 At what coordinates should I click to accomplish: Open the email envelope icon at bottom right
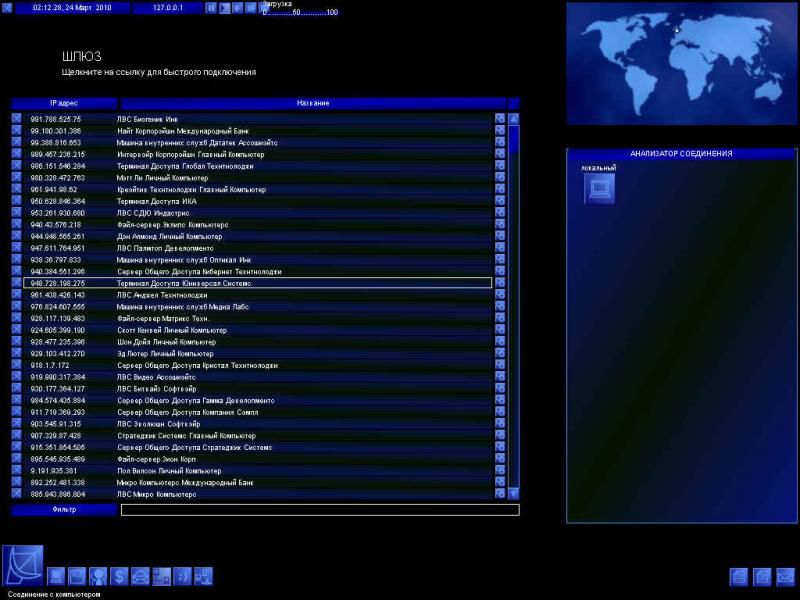click(785, 576)
